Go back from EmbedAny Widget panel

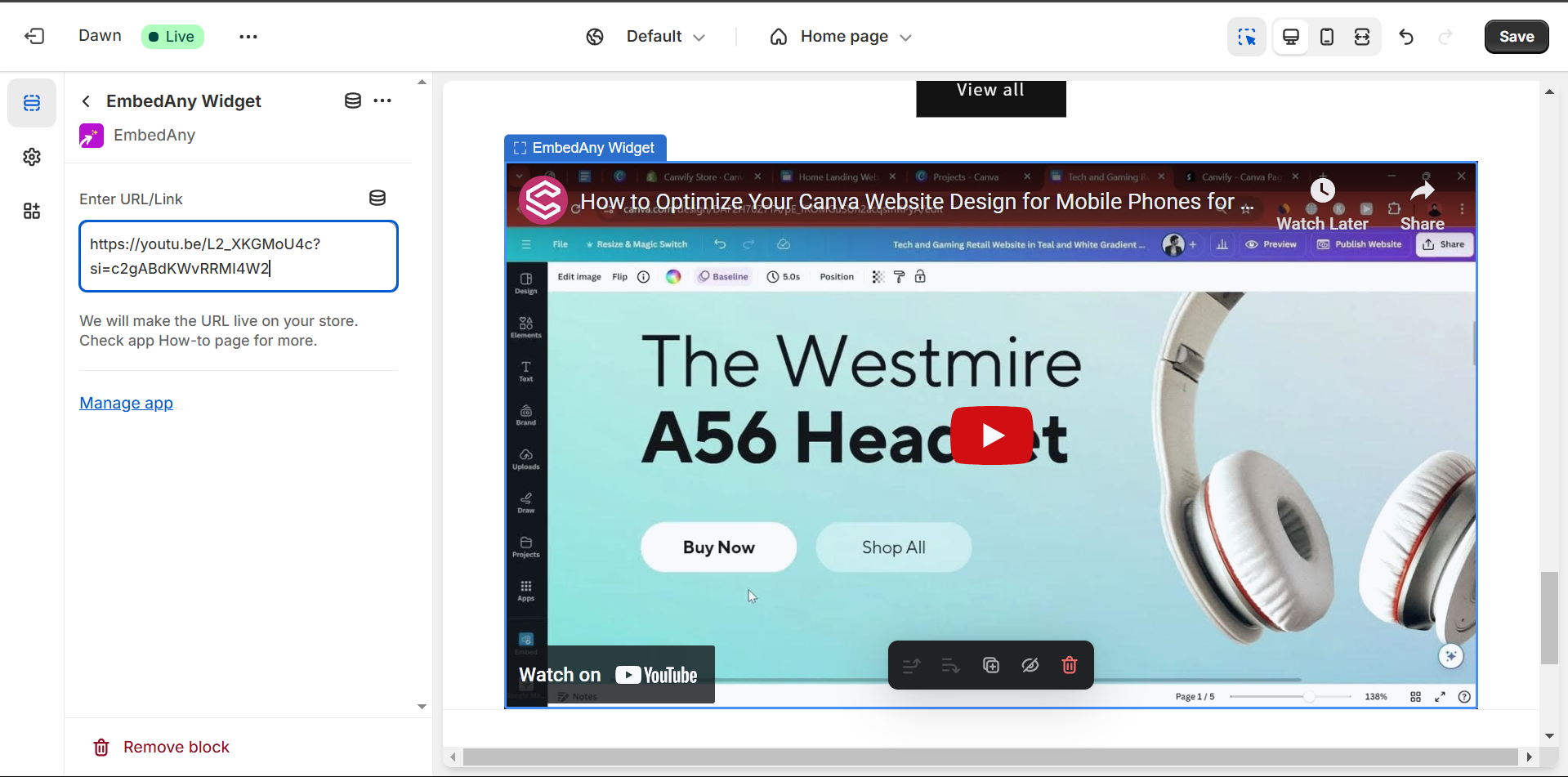[86, 101]
